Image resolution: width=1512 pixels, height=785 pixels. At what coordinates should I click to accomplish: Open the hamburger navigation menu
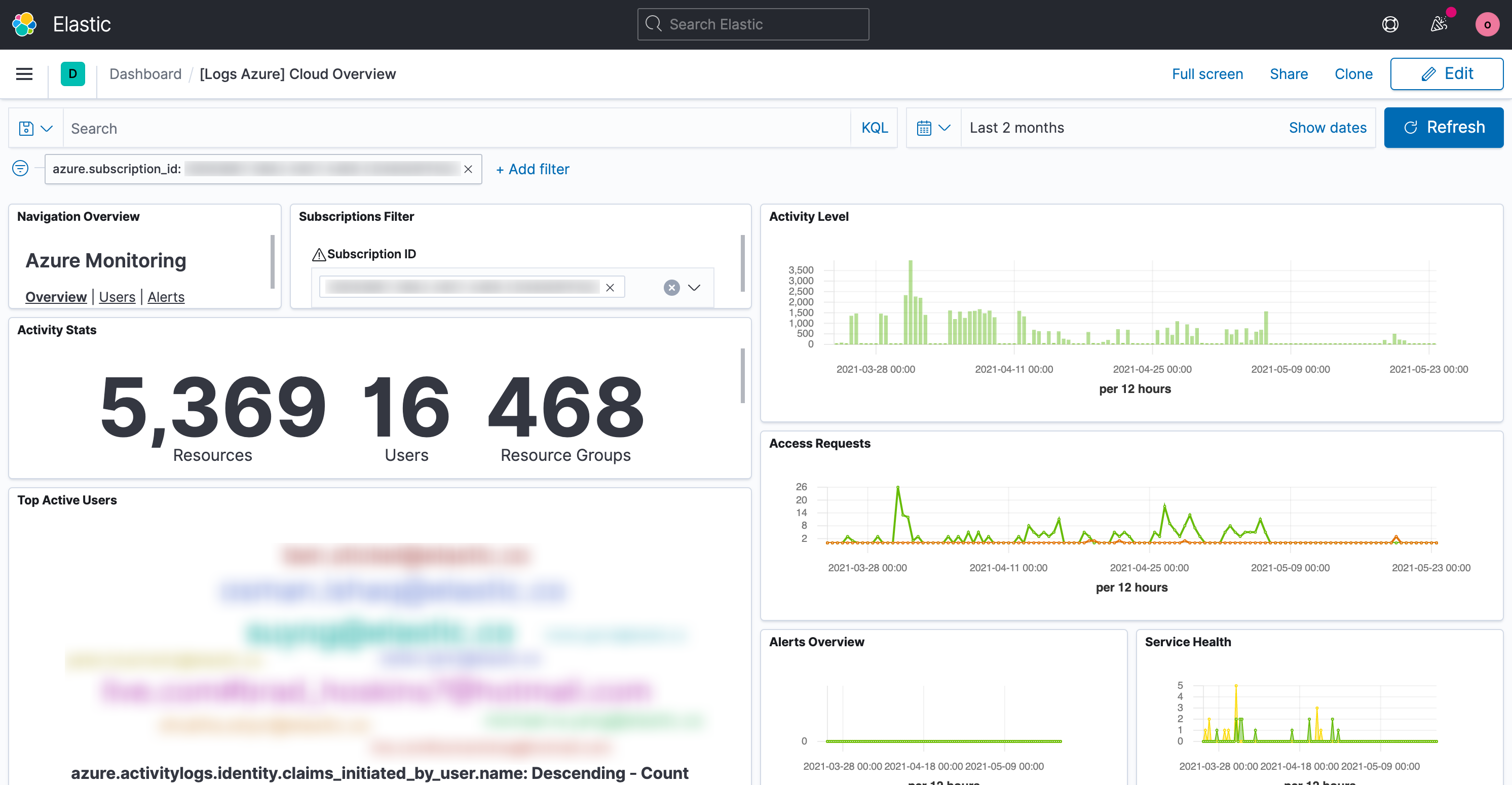click(24, 74)
